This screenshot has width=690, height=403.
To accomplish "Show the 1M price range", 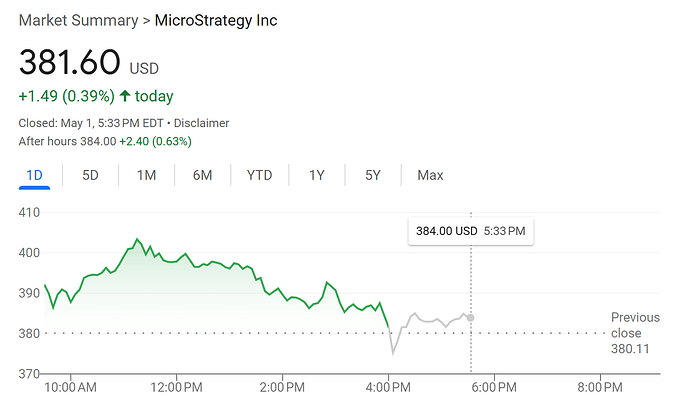I will coord(146,175).
